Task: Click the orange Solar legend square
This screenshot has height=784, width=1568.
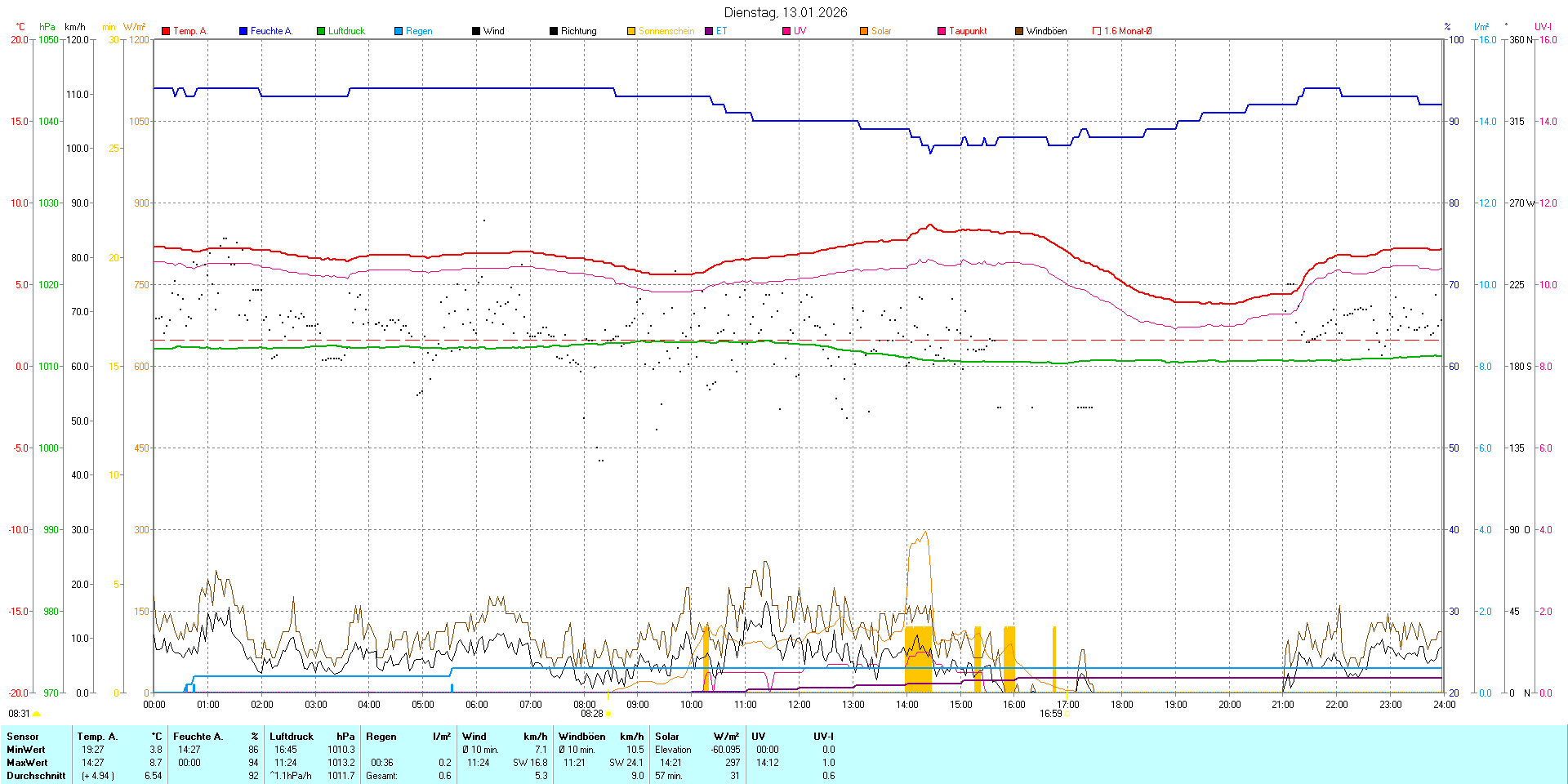Action: click(x=864, y=31)
